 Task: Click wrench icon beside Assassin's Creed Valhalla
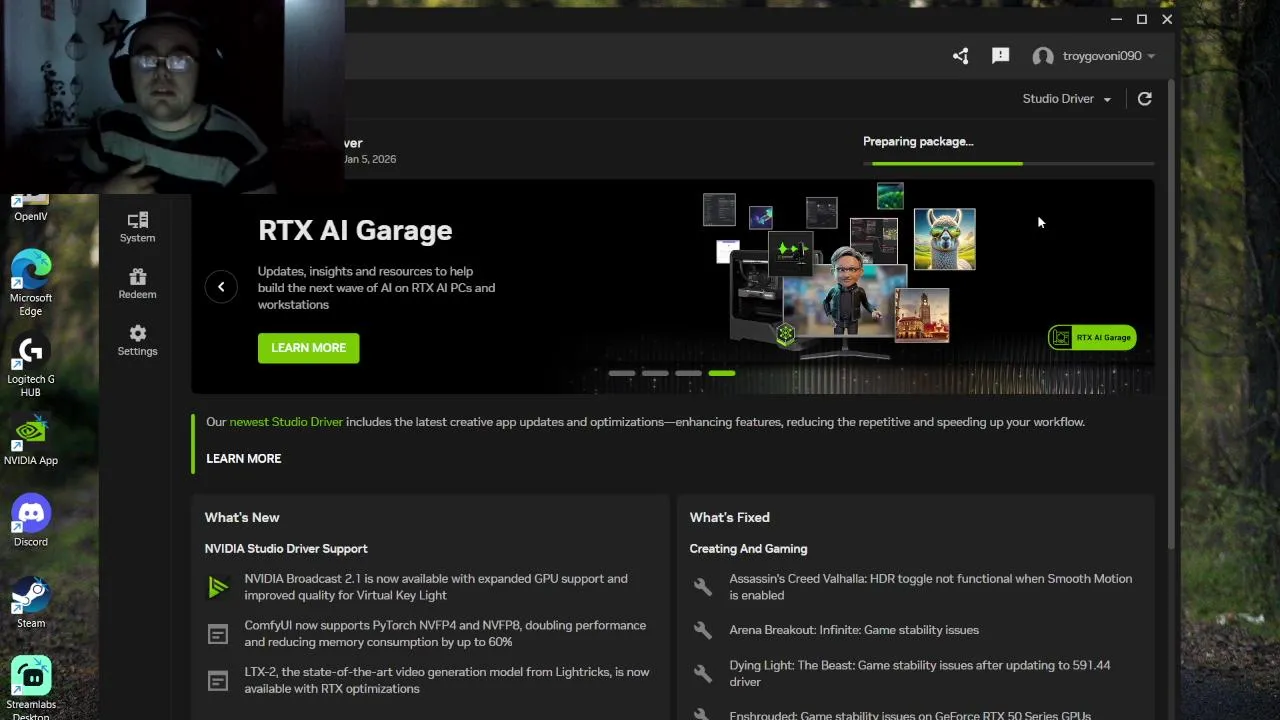[703, 587]
